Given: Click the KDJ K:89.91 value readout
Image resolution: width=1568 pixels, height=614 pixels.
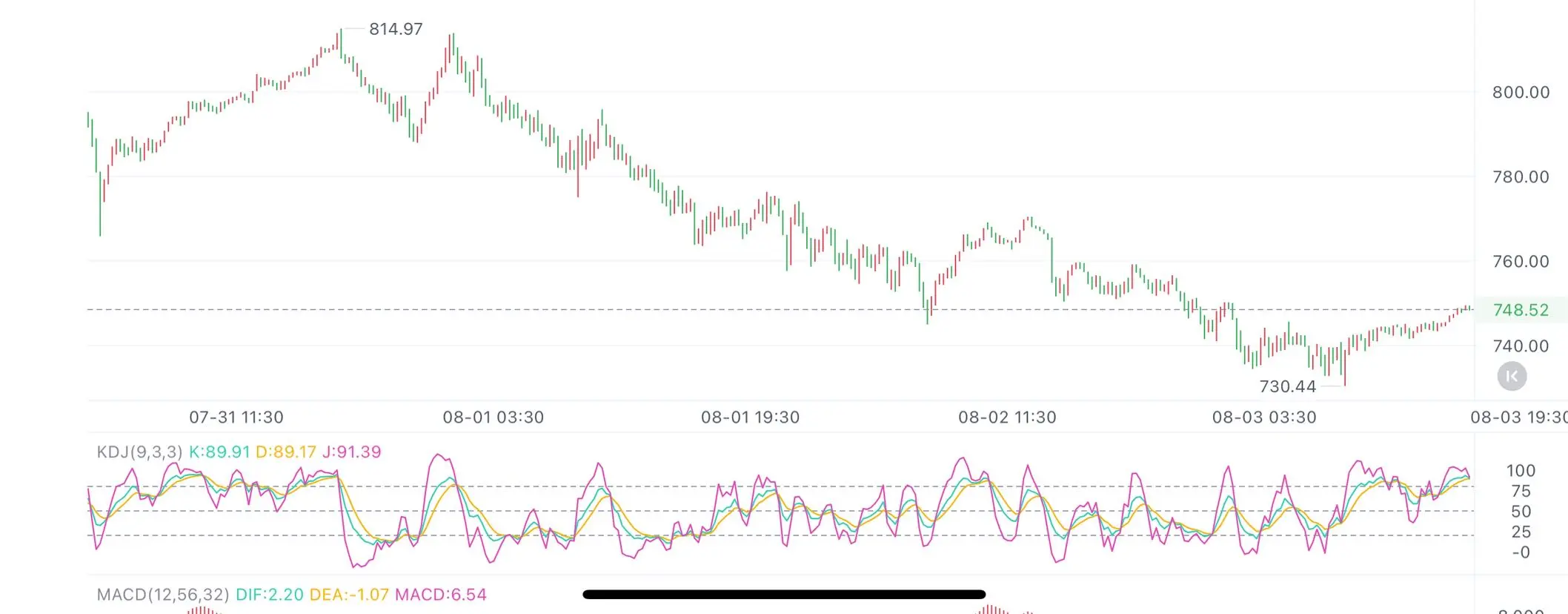Looking at the screenshot, I should tap(219, 452).
